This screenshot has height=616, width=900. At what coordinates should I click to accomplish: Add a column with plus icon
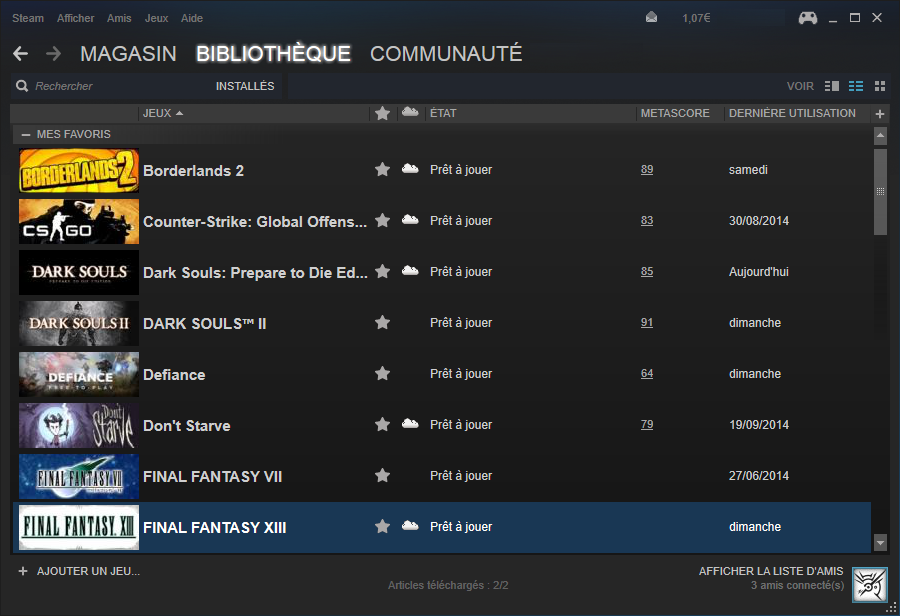click(x=879, y=114)
